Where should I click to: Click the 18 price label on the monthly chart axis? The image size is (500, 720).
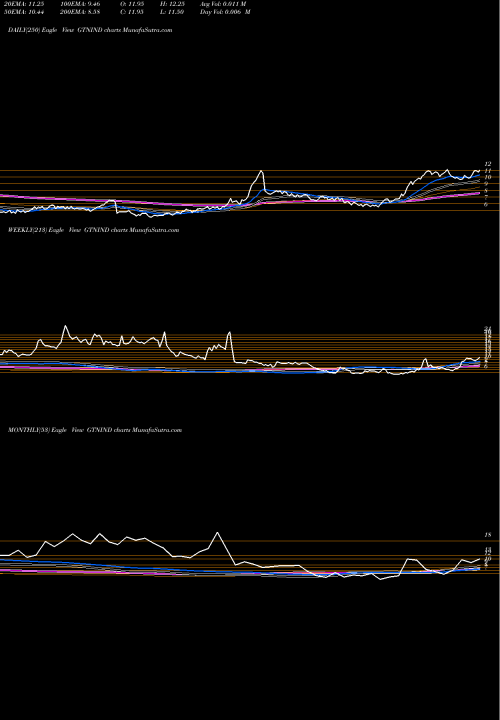(488, 535)
